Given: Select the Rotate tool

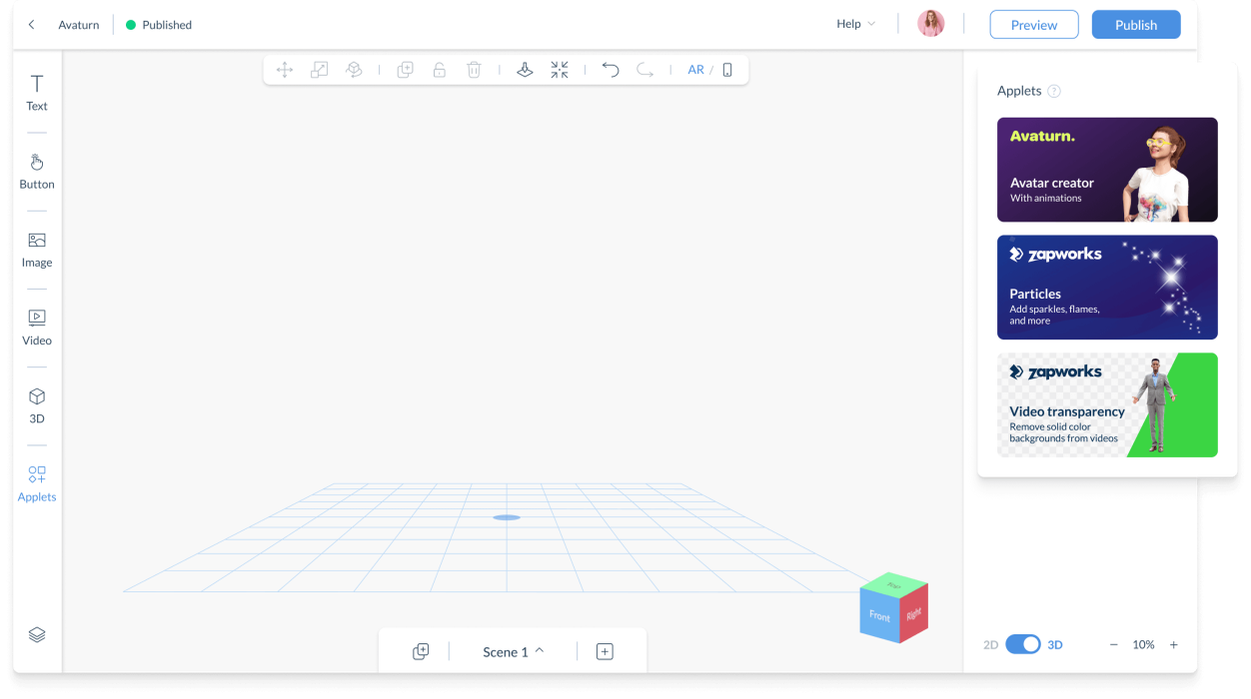Looking at the screenshot, I should tap(353, 69).
